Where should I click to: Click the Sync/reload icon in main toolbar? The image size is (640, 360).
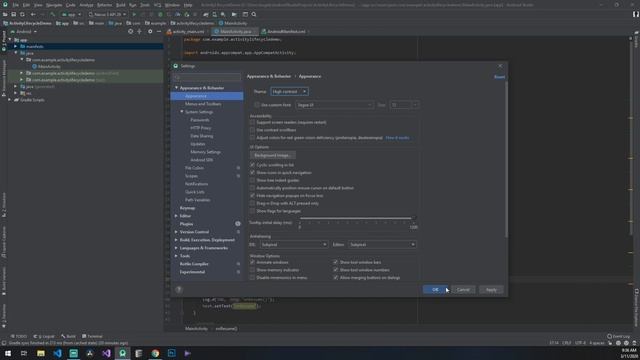point(22,14)
